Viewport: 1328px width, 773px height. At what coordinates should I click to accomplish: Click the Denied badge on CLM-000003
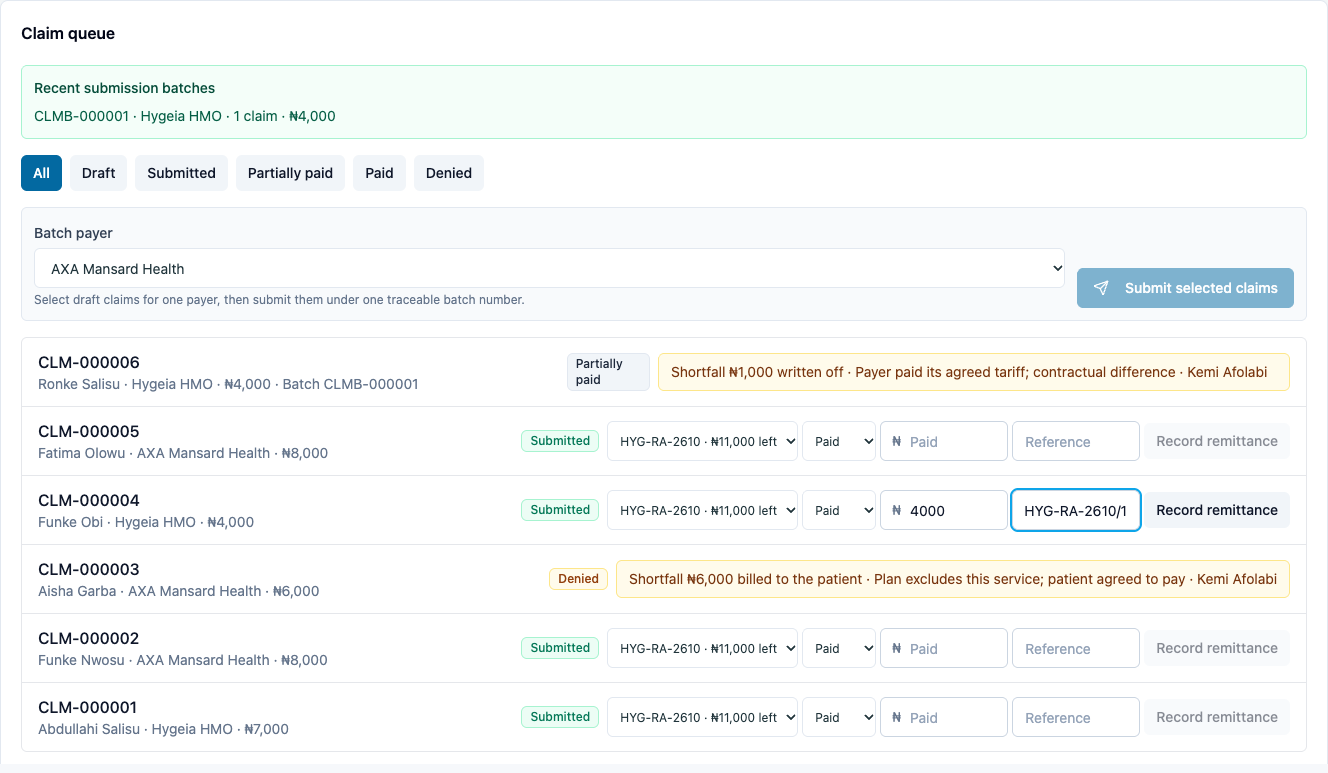coord(578,579)
